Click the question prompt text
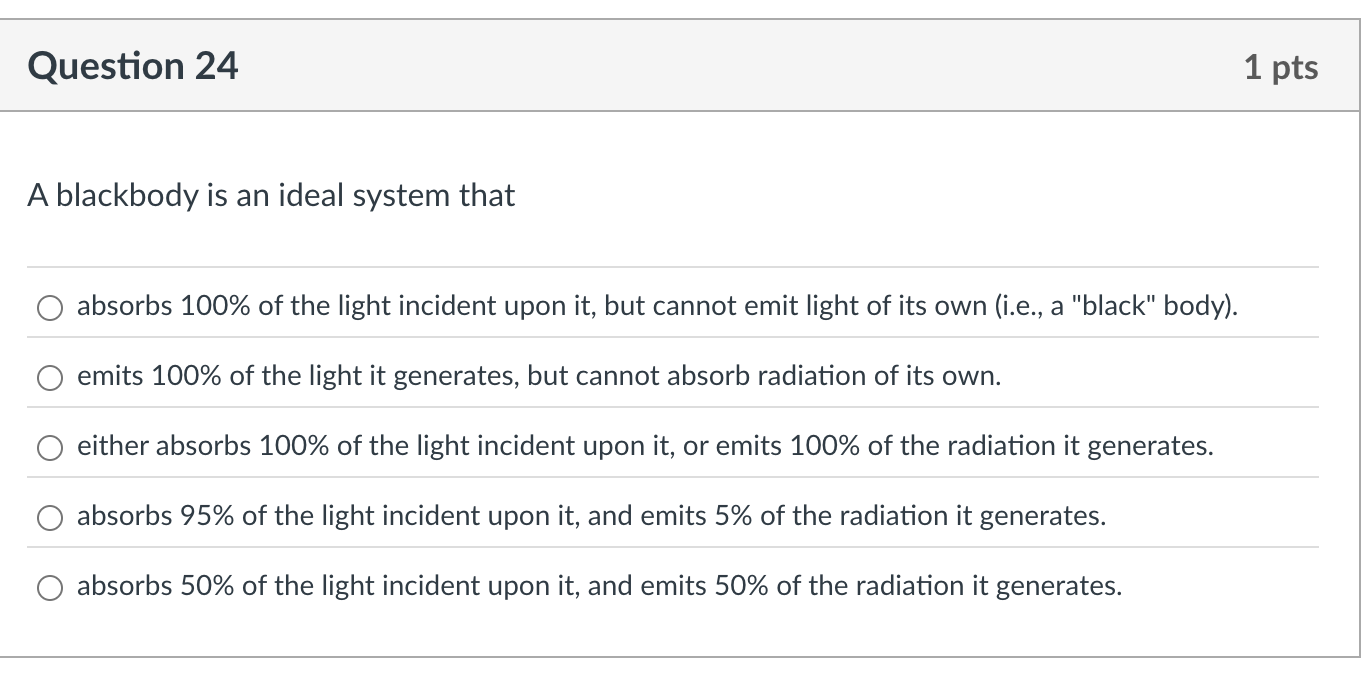The height and width of the screenshot is (697, 1366). point(271,196)
